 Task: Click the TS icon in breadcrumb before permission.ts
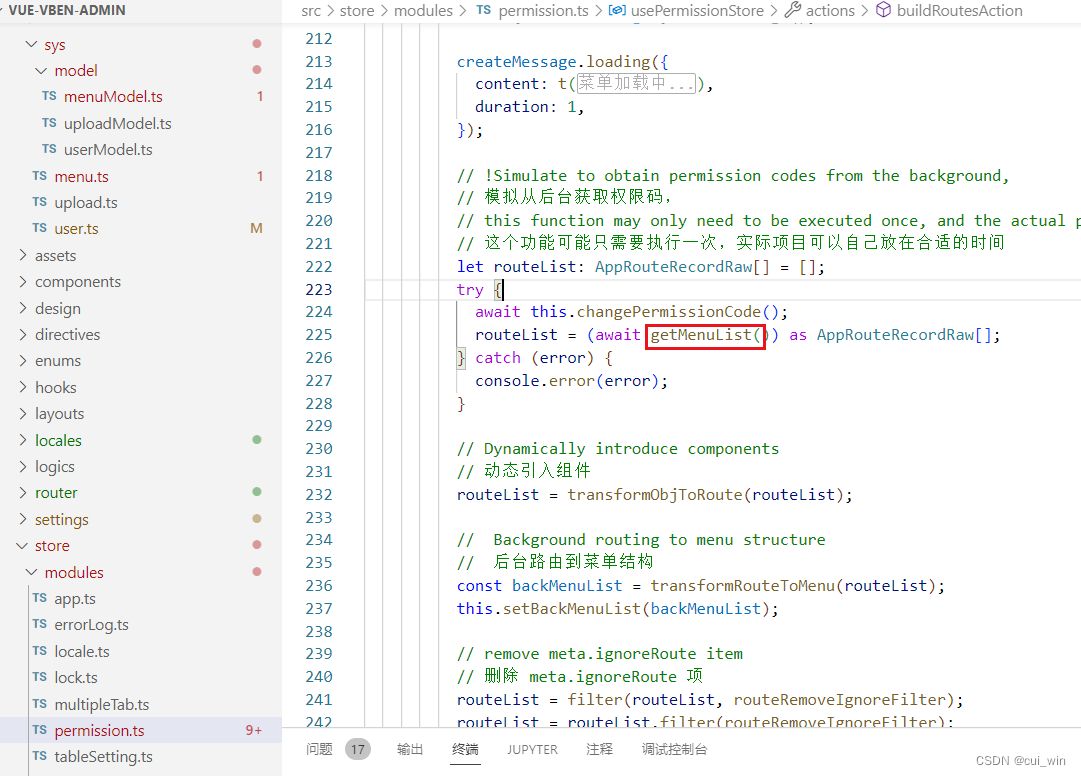tap(484, 10)
